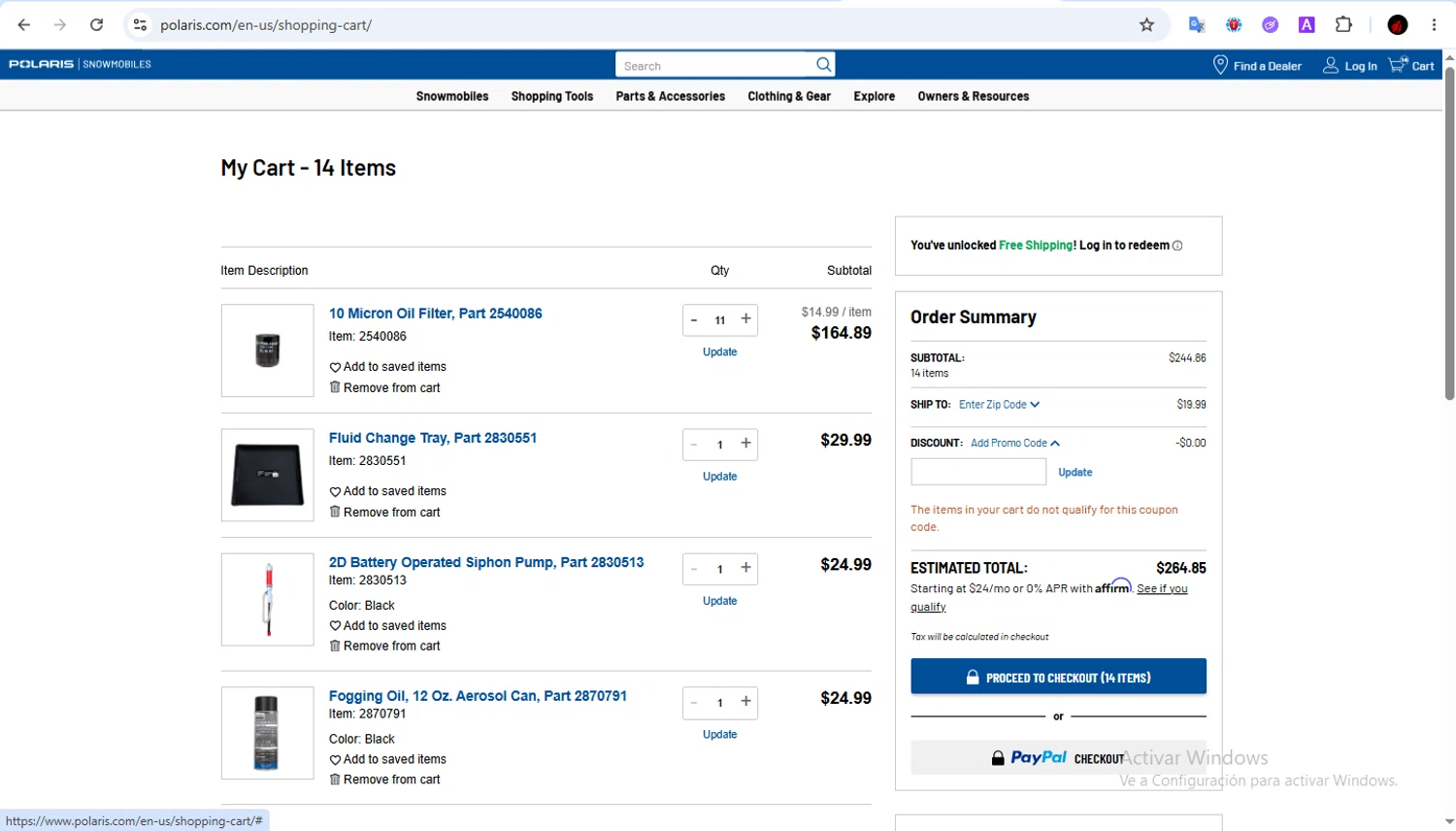Decrease Fluid Change Tray quantity
Image resolution: width=1456 pixels, height=831 pixels.
pos(694,444)
